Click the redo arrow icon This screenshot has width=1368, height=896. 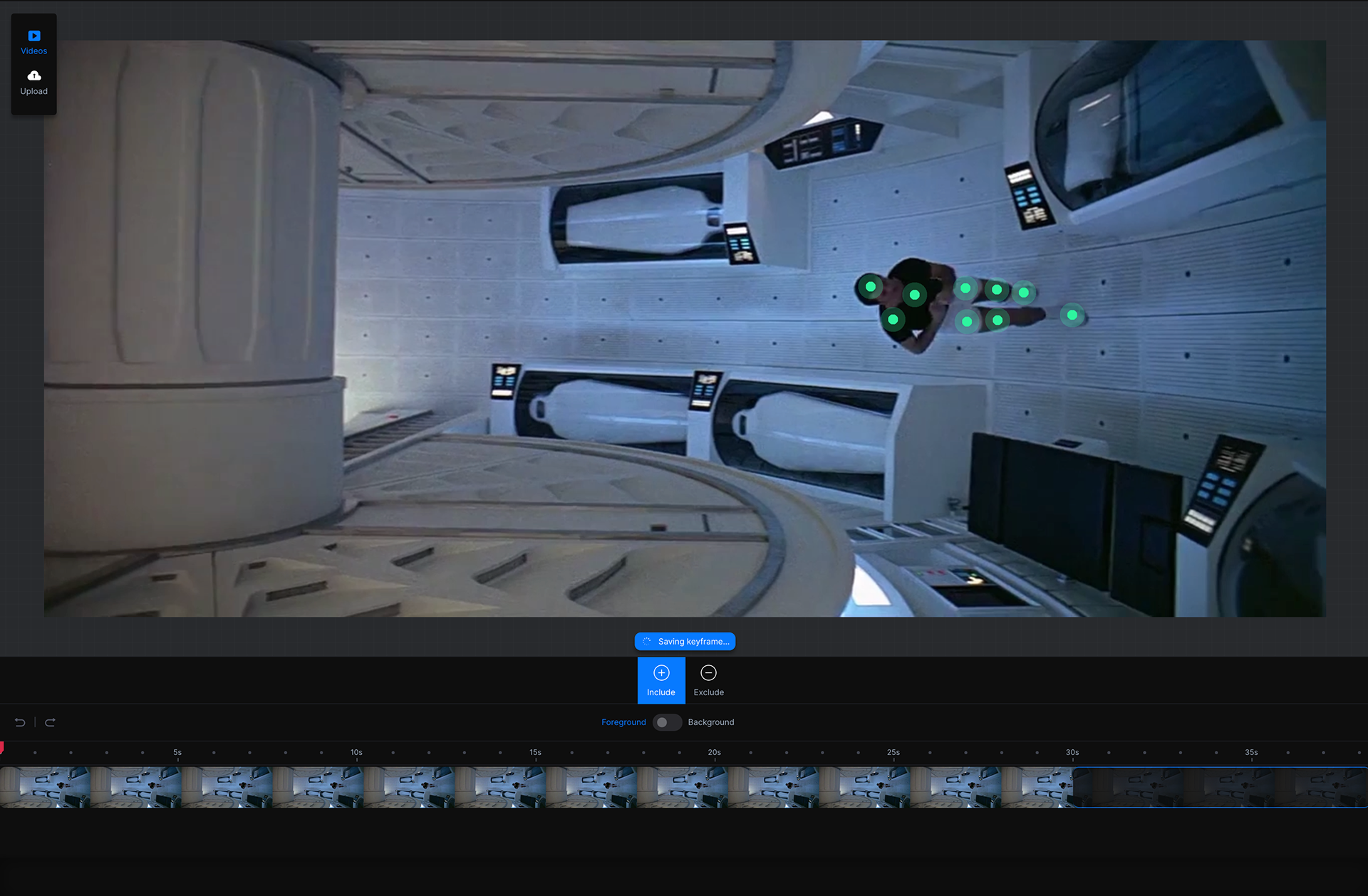point(50,722)
